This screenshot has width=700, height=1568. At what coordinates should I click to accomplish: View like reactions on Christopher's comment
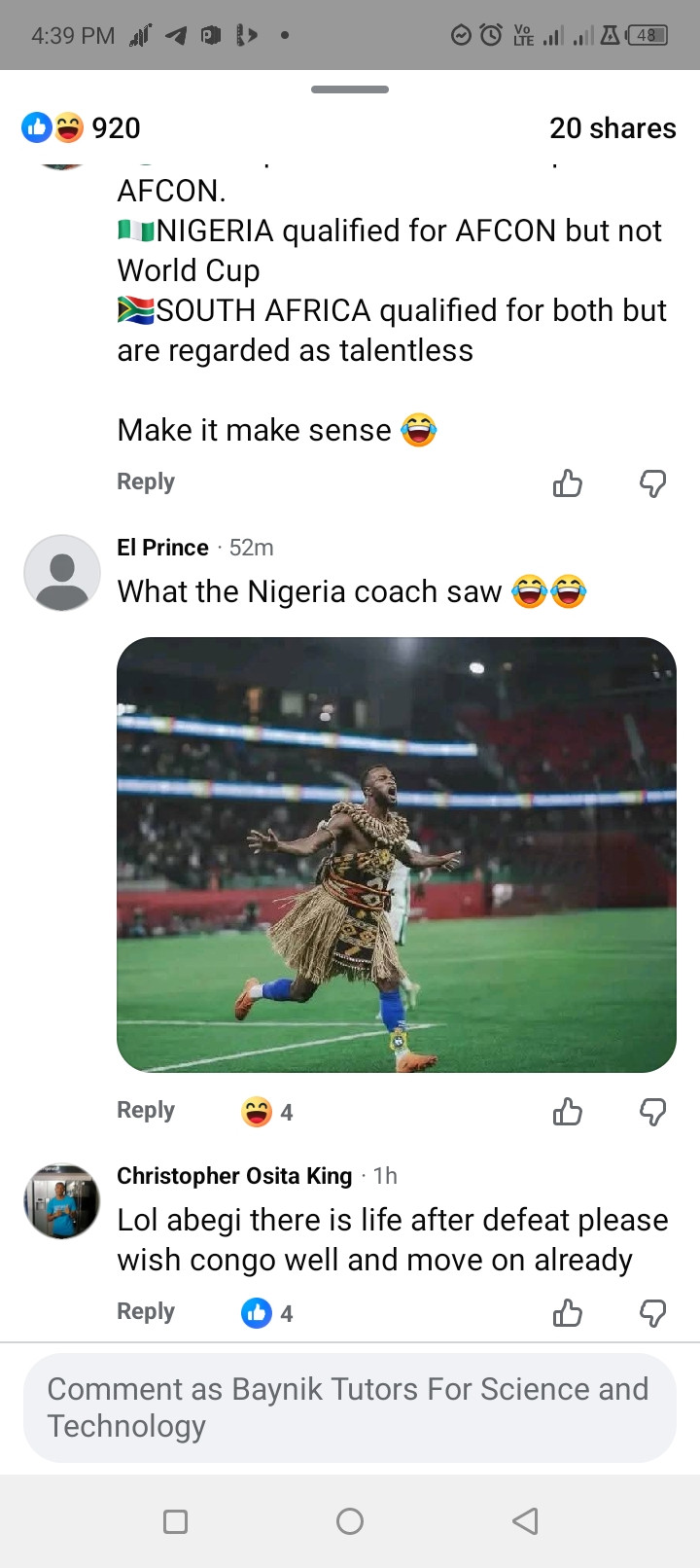click(266, 1312)
